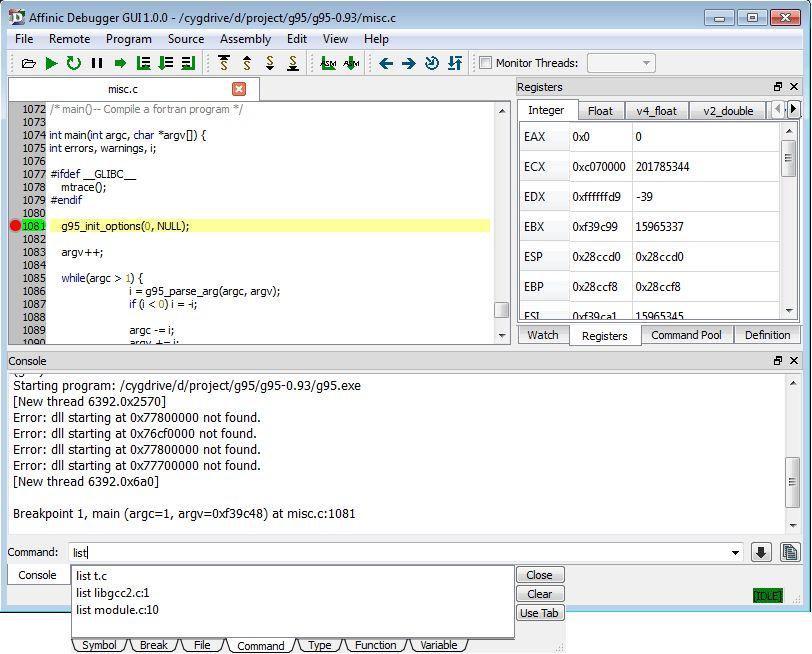Select 'list libgcc2.c:1' suggestion
Image resolution: width=812 pixels, height=654 pixels.
point(112,593)
